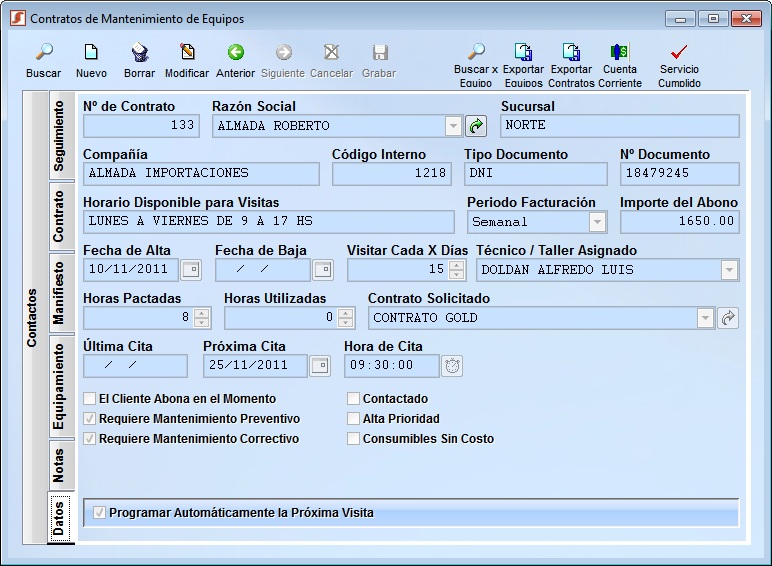Check the Alta Prioridad box
Screen dimensions: 772x566
[354, 419]
